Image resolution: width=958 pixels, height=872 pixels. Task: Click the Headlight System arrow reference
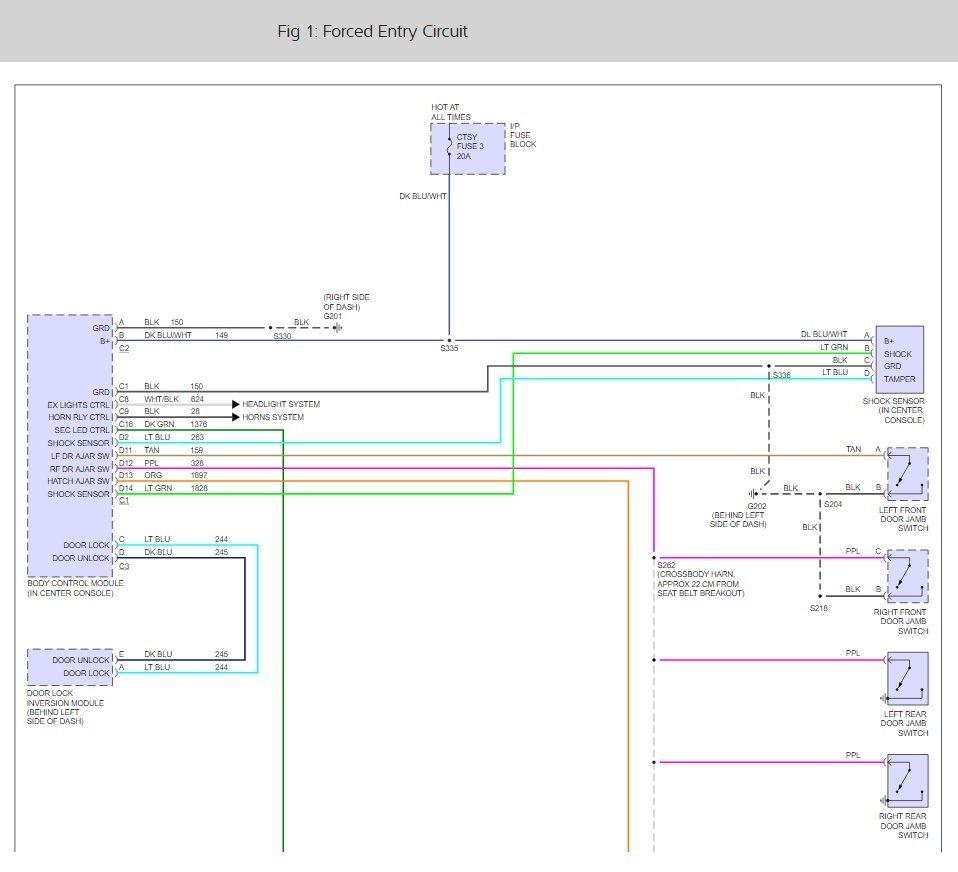[x=276, y=404]
